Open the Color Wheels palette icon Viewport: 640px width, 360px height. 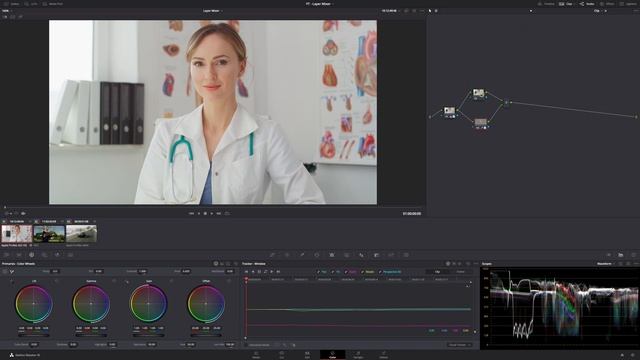[x=31, y=255]
